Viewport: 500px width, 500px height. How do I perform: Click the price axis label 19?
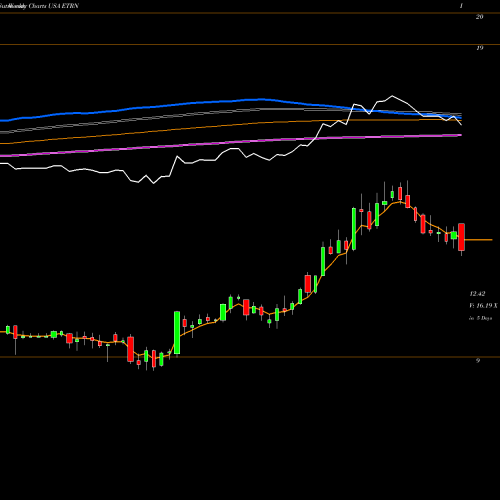pyautogui.click(x=479, y=48)
